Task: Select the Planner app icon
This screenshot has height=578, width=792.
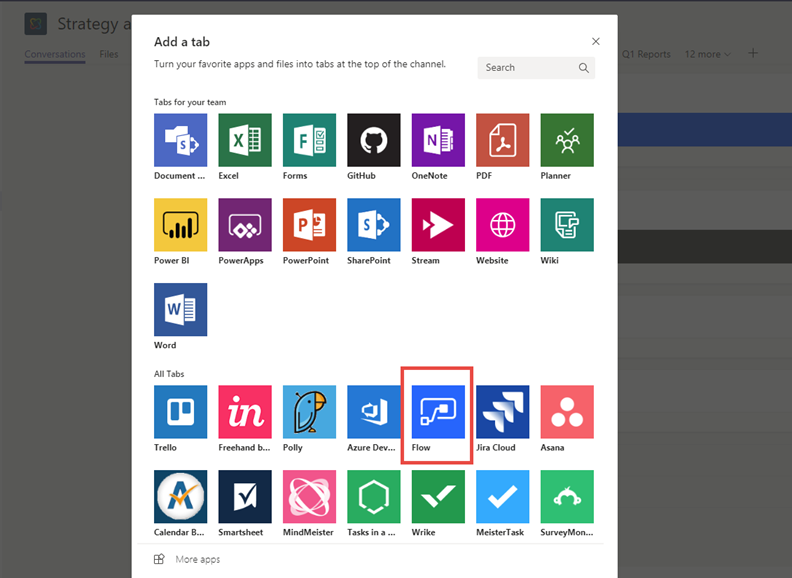Action: coord(567,140)
